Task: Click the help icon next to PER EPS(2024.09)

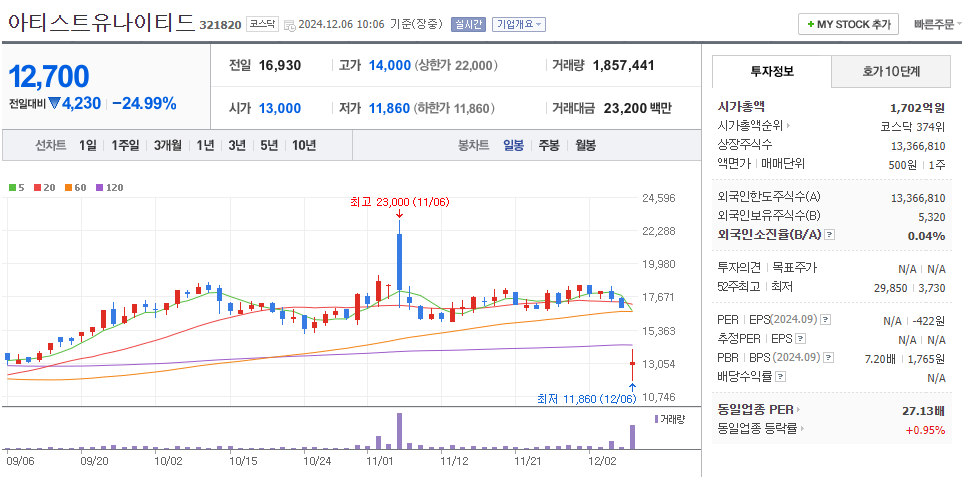Action: [x=826, y=320]
